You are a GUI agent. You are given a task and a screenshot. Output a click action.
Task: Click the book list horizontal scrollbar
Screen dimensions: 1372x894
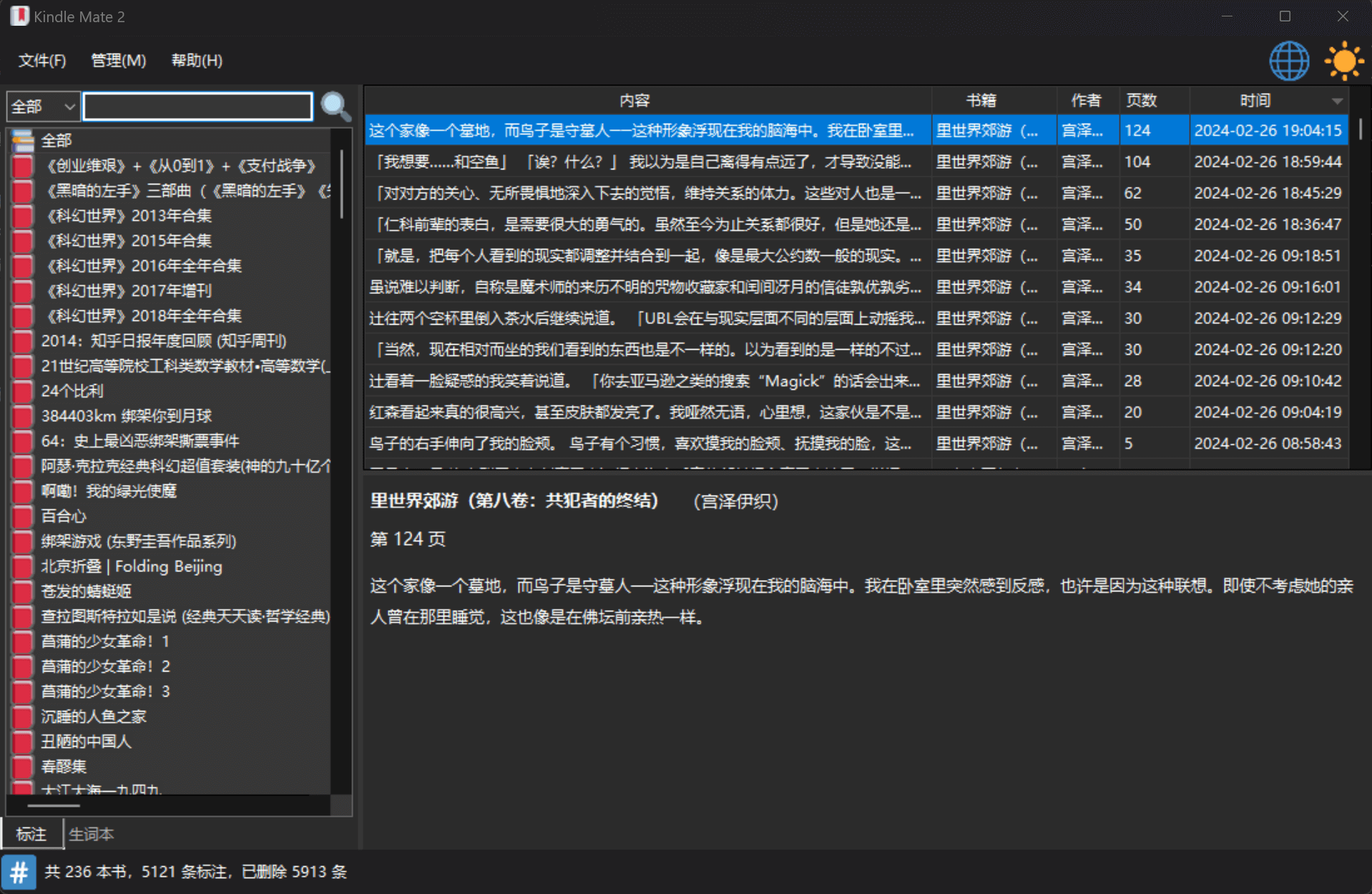coord(54,805)
